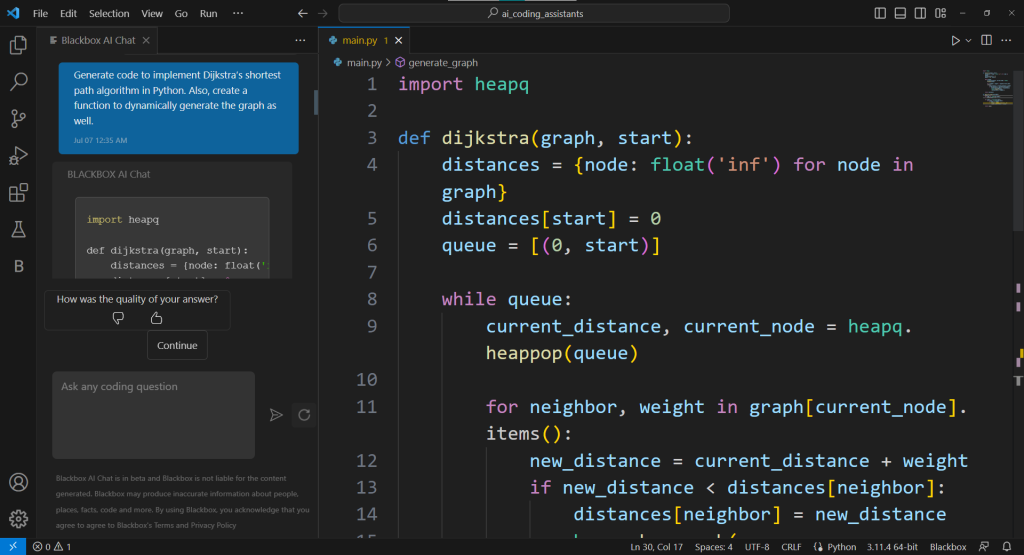Screen dimensions: 1024x555
Task: Click 'while queue:' on line 8
Action: tap(506, 299)
